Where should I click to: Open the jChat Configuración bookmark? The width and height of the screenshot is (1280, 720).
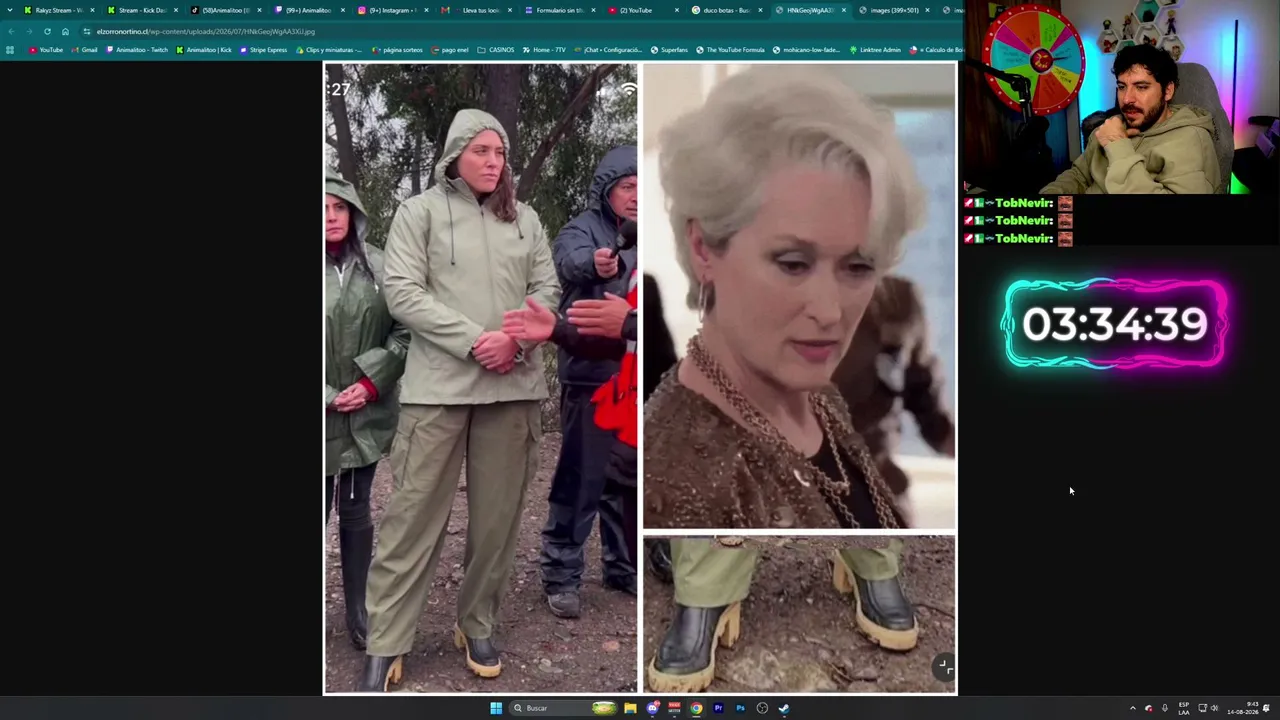(607, 50)
